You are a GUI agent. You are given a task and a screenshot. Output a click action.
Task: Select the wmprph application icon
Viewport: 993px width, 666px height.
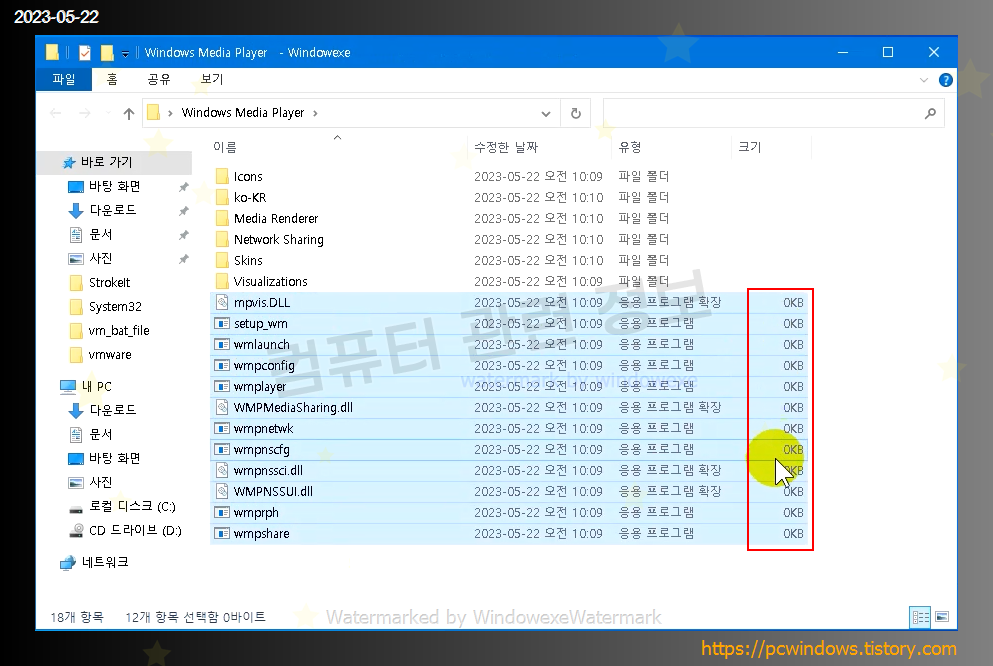[x=222, y=512]
